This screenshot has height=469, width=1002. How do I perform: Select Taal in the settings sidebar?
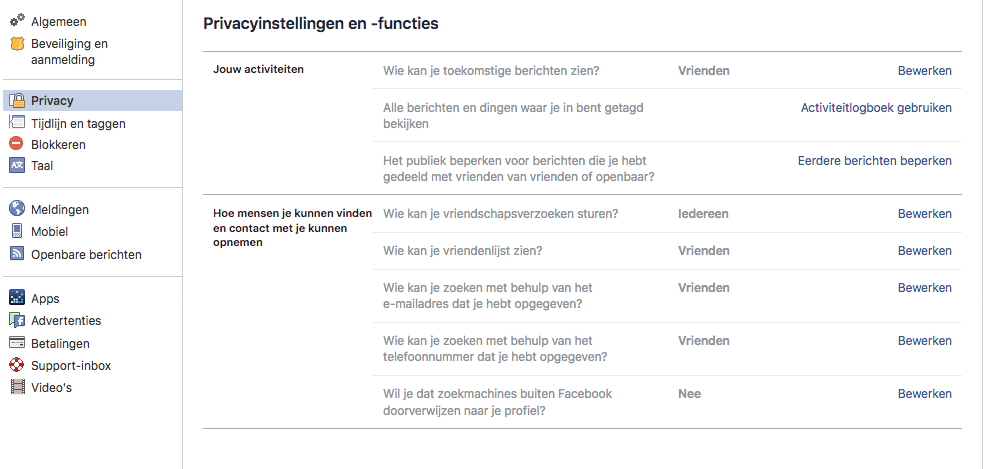pyautogui.click(x=42, y=166)
